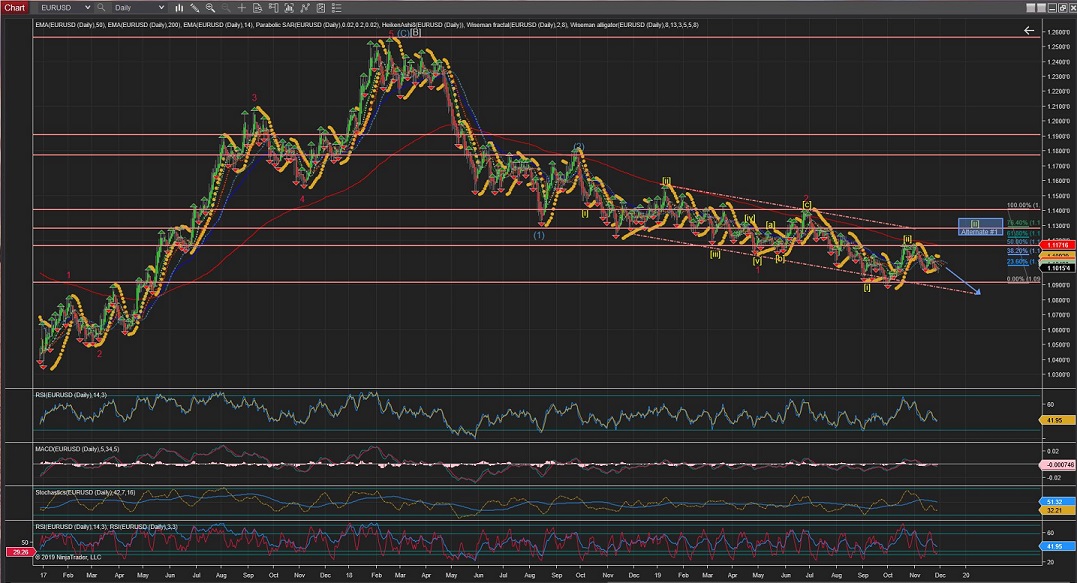
Task: Select the Chart tab label
Action: coord(13,7)
